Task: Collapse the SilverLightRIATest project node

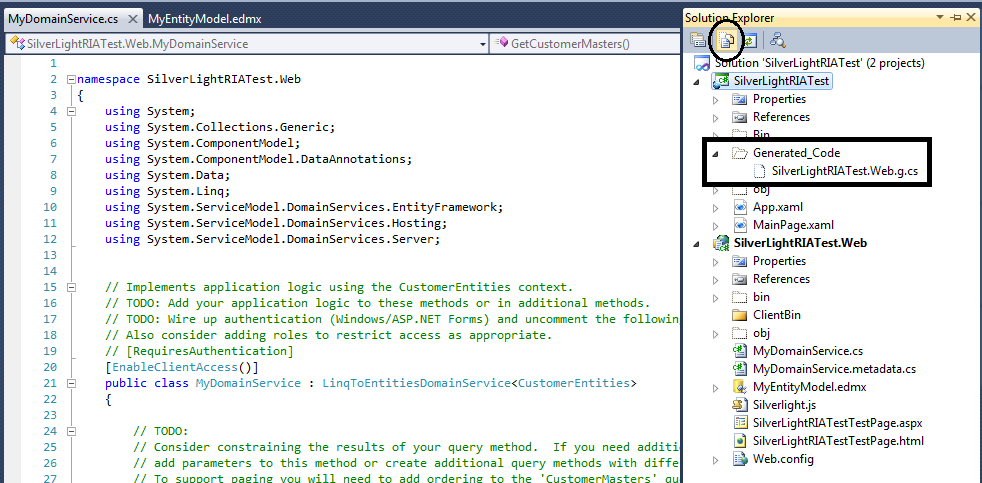Action: click(698, 82)
